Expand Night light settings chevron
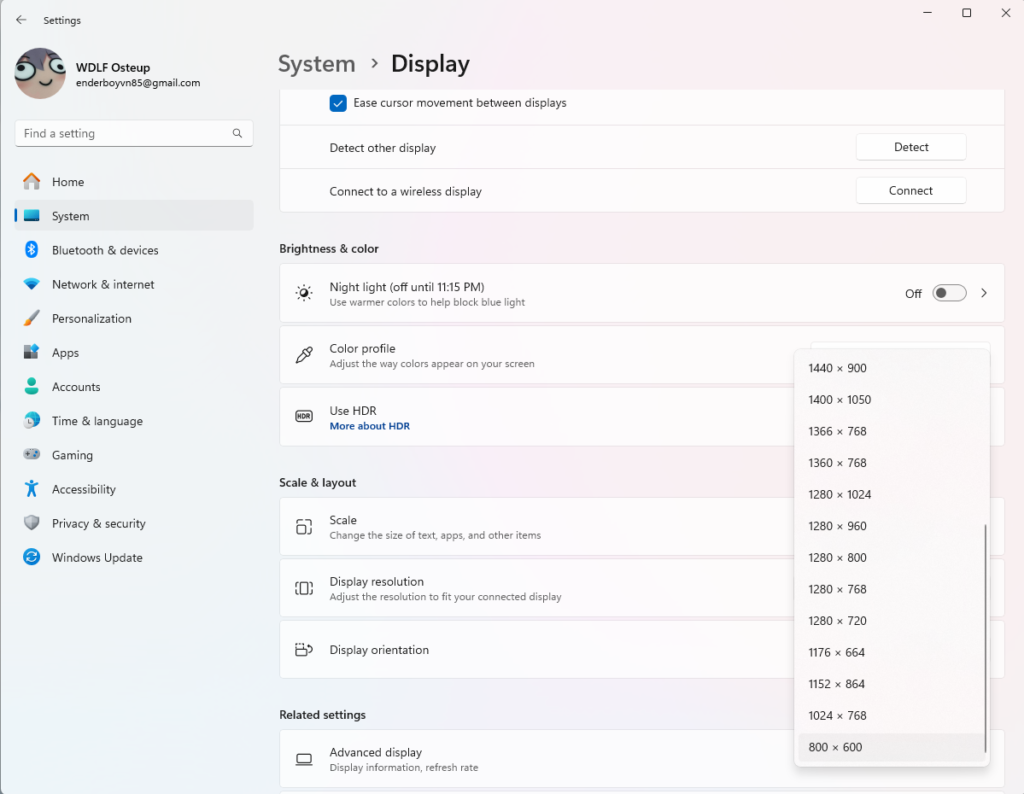 [x=984, y=293]
